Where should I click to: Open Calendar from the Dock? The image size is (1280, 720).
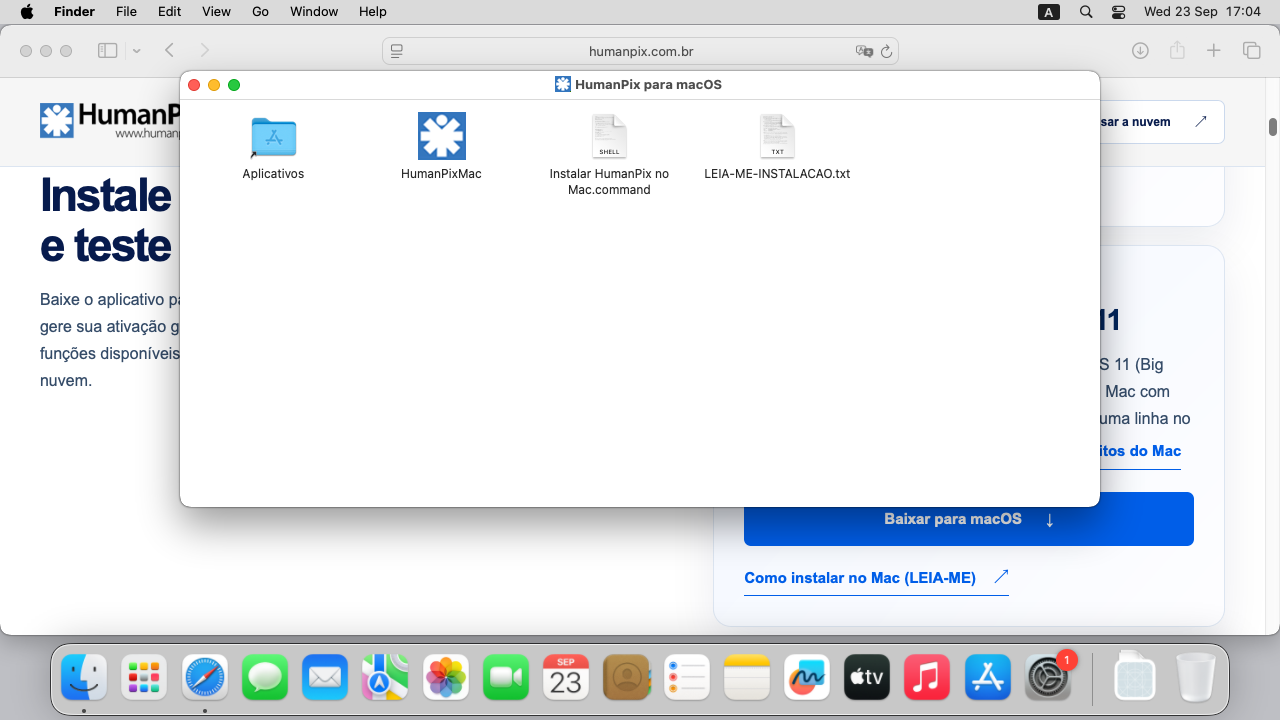click(566, 679)
